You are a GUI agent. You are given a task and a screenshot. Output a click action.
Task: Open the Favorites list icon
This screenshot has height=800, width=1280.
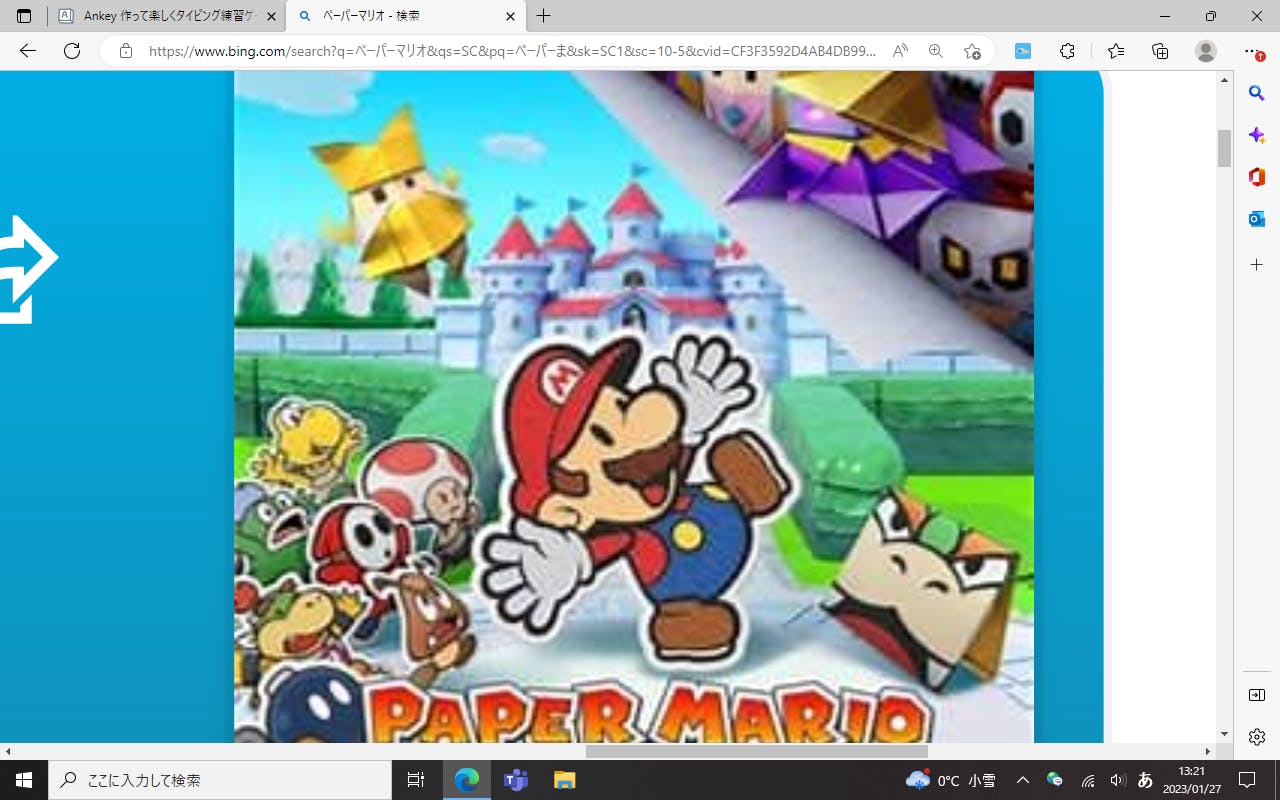(x=1116, y=51)
